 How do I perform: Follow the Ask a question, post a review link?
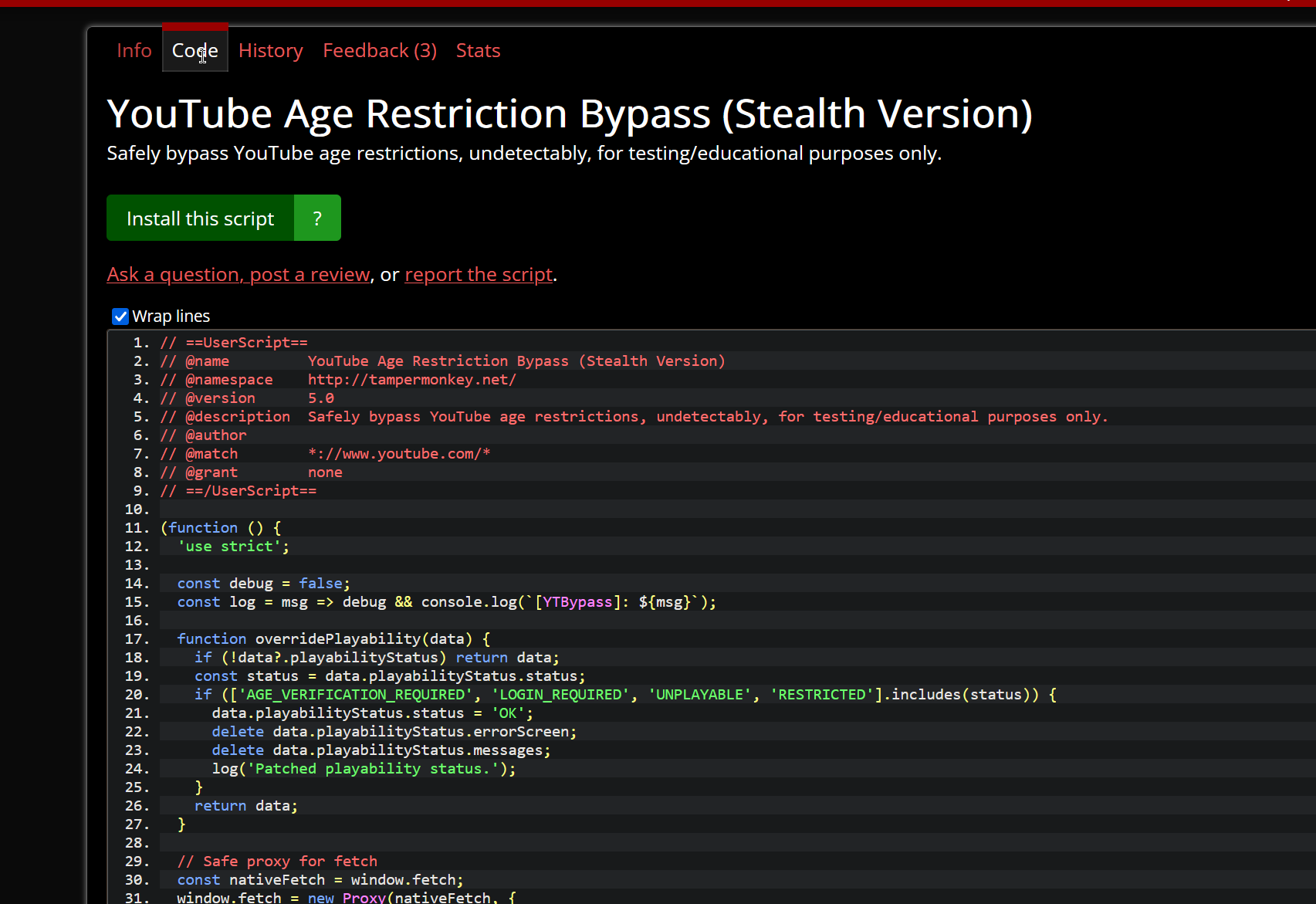pos(239,275)
